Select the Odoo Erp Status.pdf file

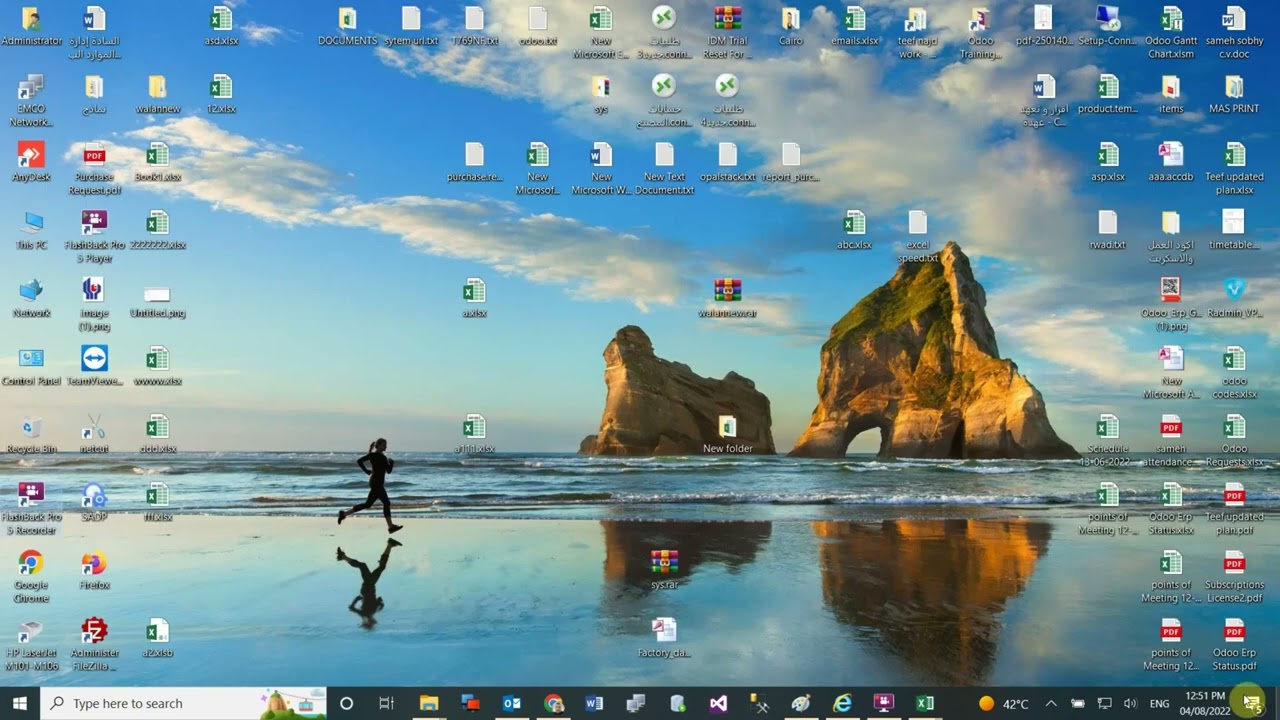tap(1234, 644)
